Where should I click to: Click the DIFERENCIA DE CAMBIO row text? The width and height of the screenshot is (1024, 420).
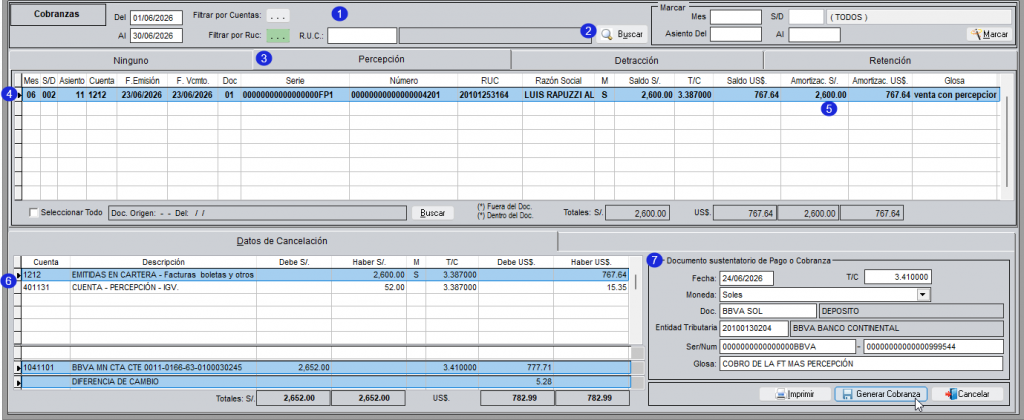click(115, 381)
